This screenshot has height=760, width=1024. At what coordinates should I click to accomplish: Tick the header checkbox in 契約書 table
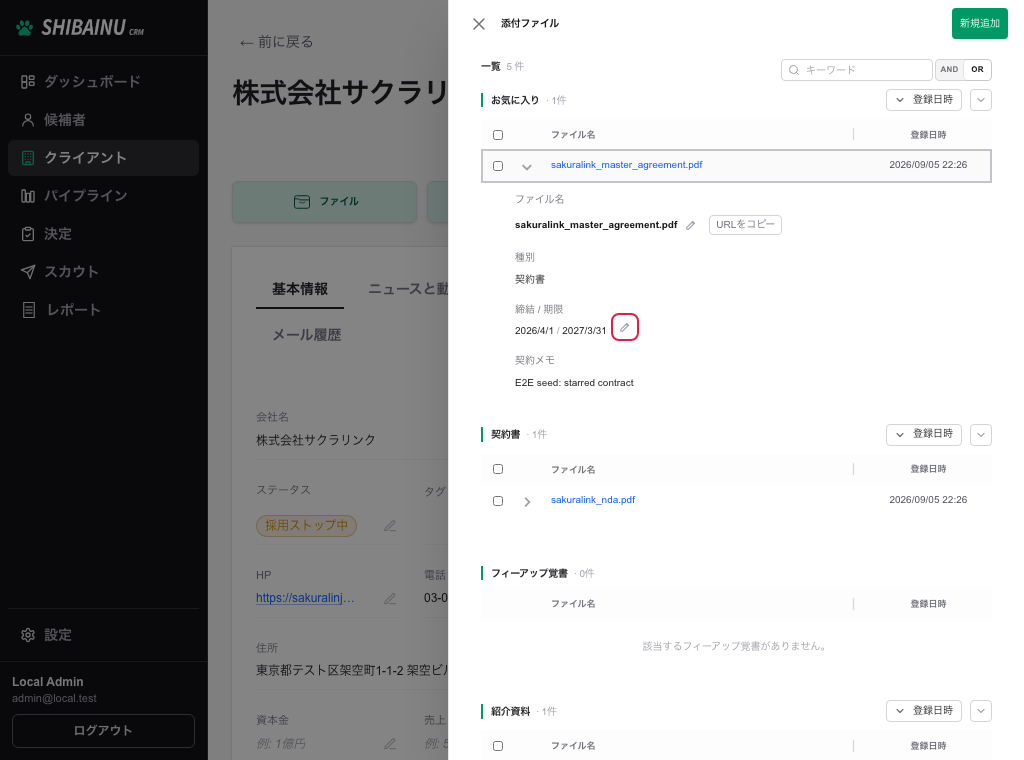pos(498,469)
